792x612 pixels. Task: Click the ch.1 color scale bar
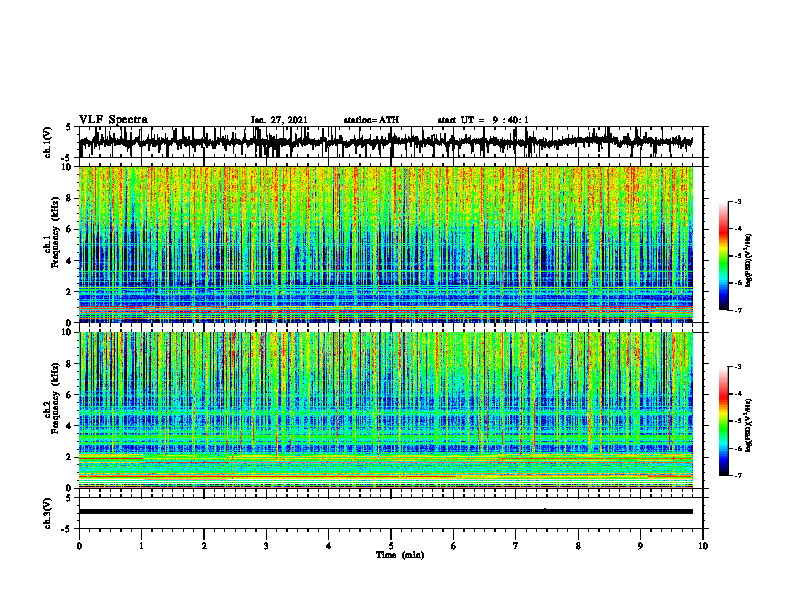[x=723, y=256]
